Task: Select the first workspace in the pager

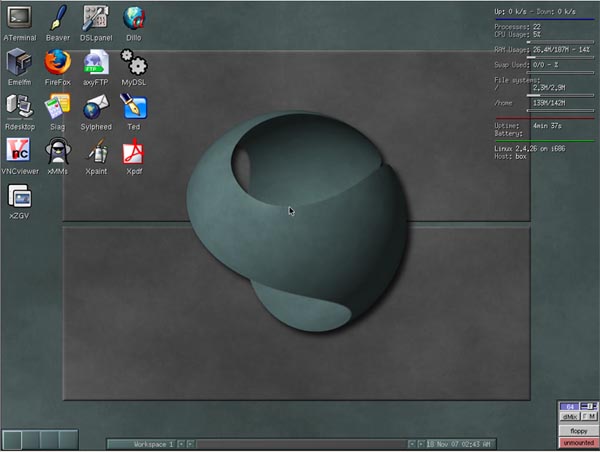Action: click(x=12, y=440)
